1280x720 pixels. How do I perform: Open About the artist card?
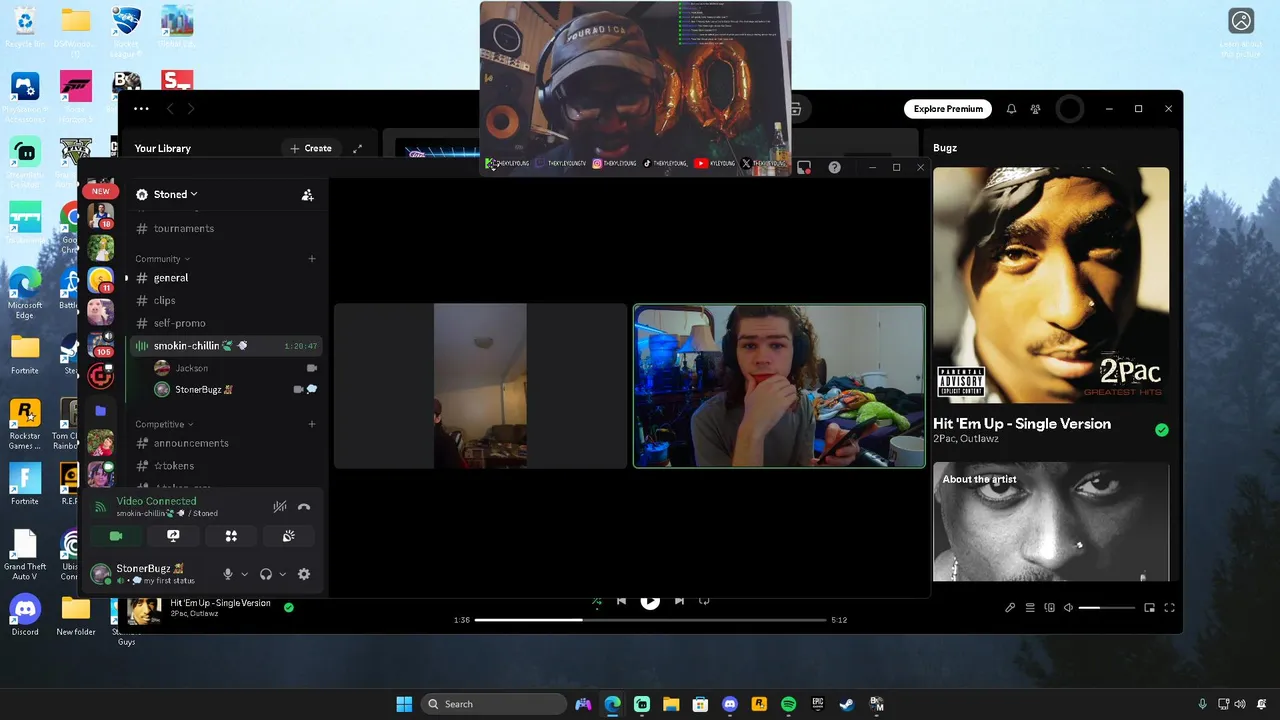coord(1051,522)
